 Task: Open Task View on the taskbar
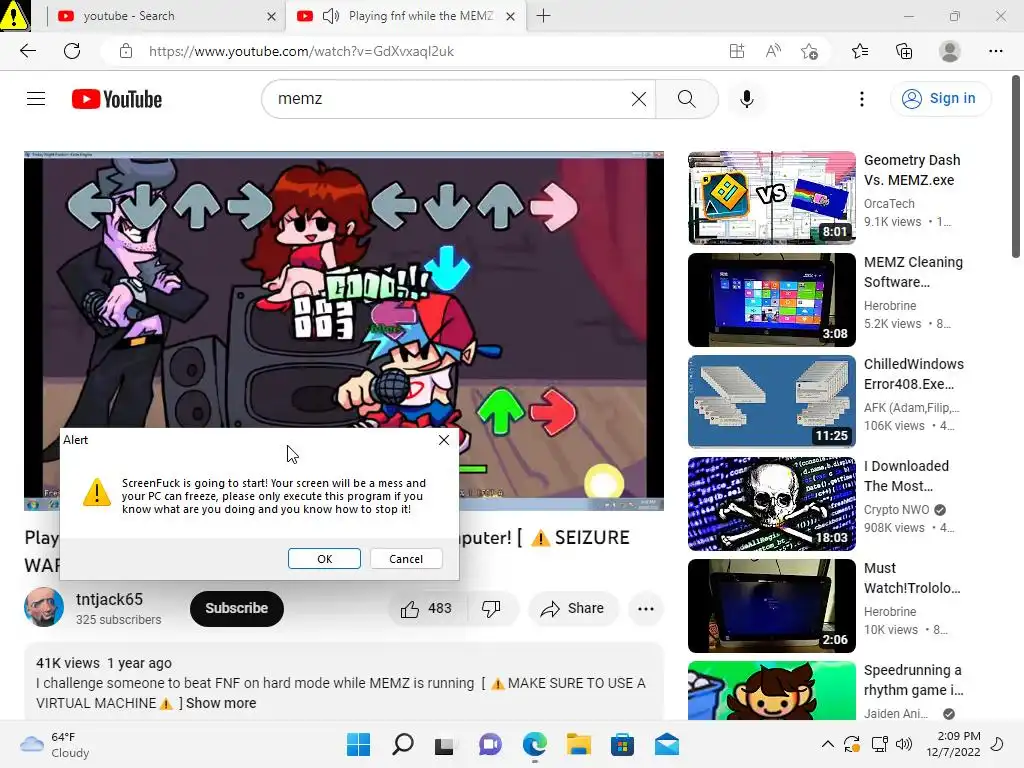point(445,744)
